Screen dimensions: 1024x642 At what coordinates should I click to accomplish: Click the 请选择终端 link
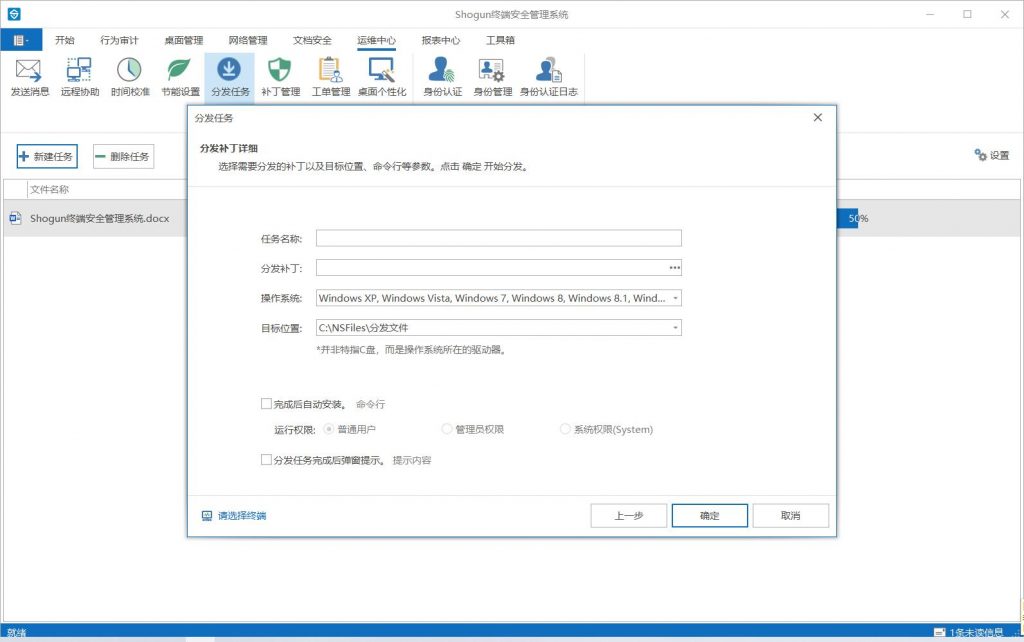(241, 516)
